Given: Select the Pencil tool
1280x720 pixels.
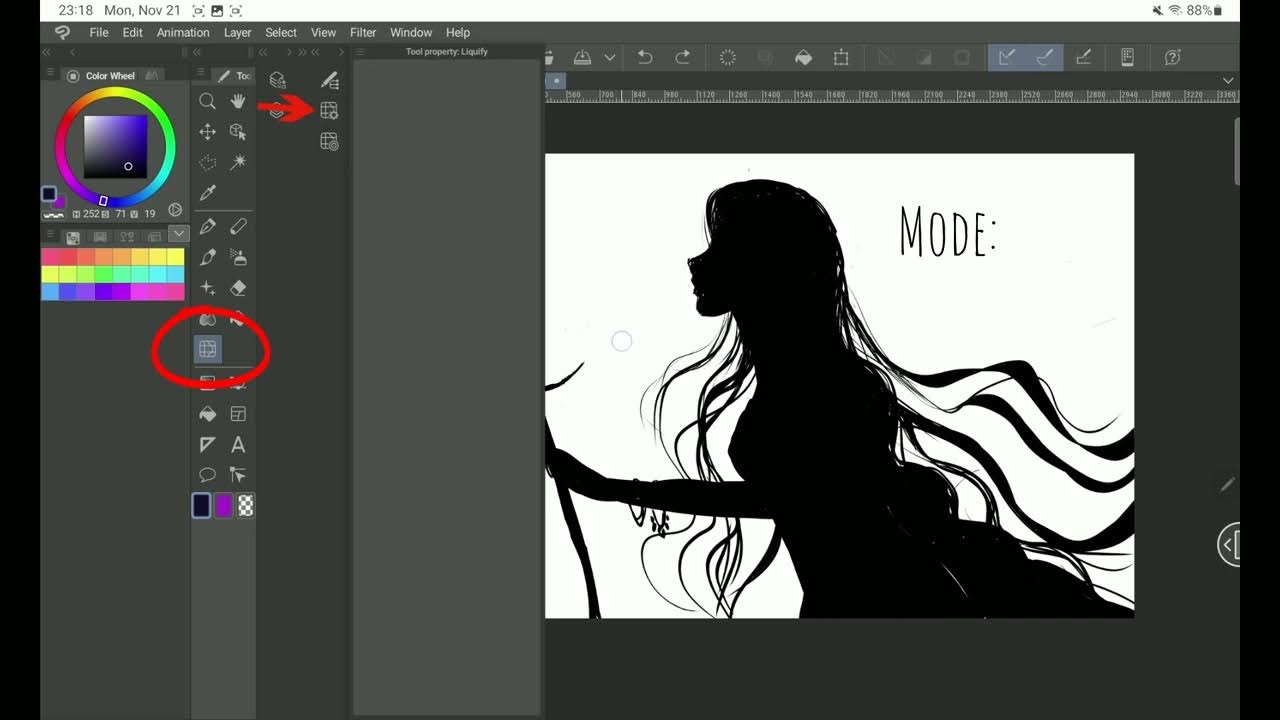Looking at the screenshot, I should point(238,227).
